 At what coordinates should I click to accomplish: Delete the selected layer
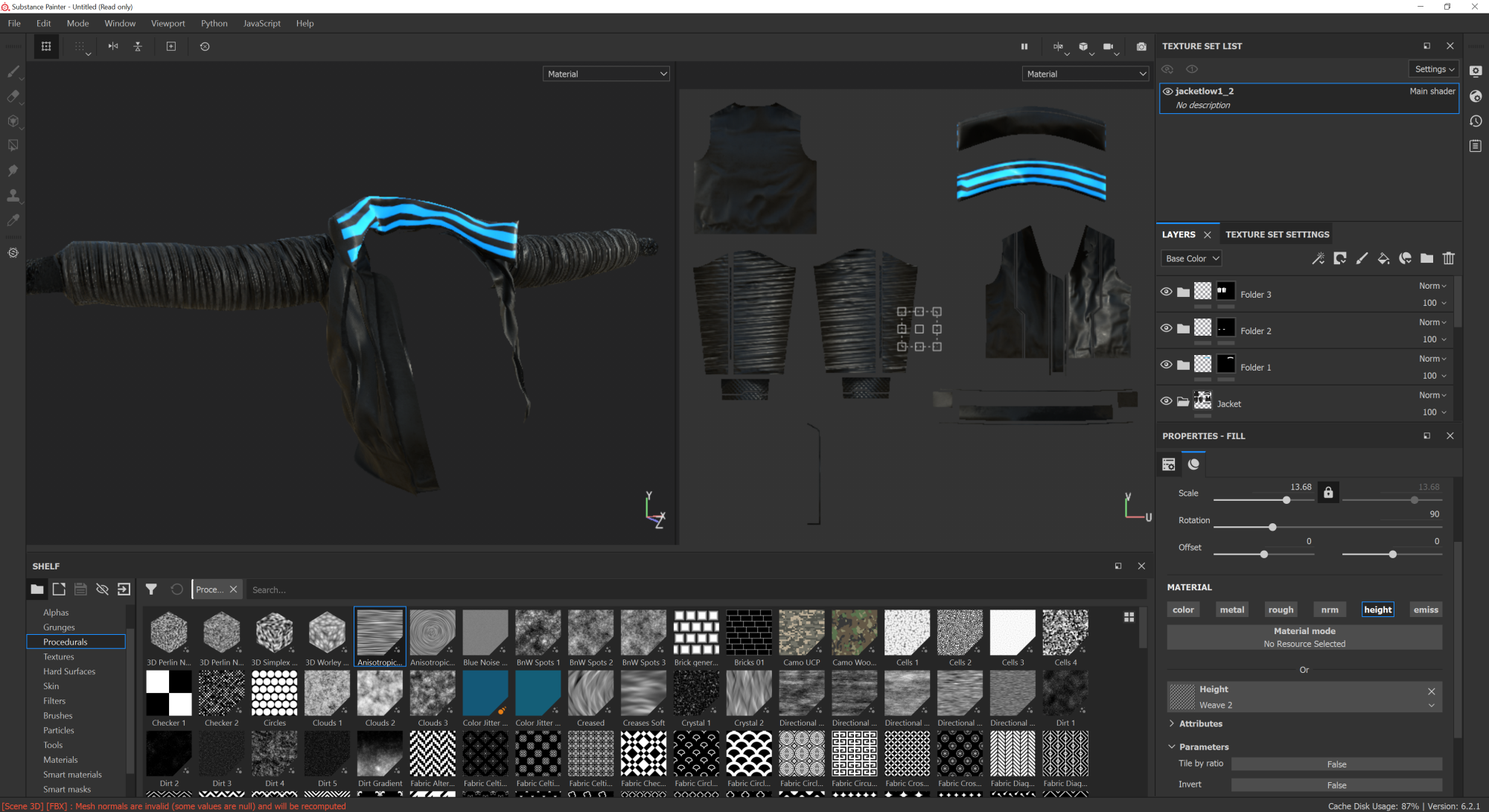[1449, 258]
